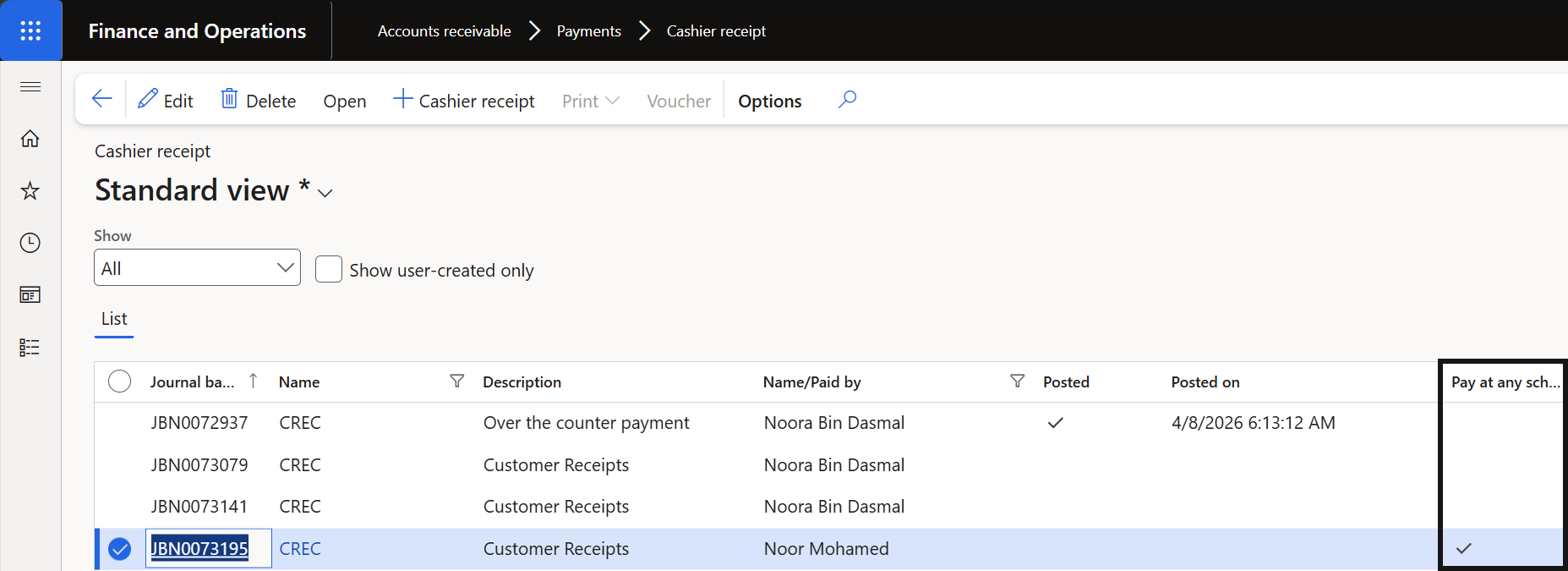Click the Delete button

259,100
